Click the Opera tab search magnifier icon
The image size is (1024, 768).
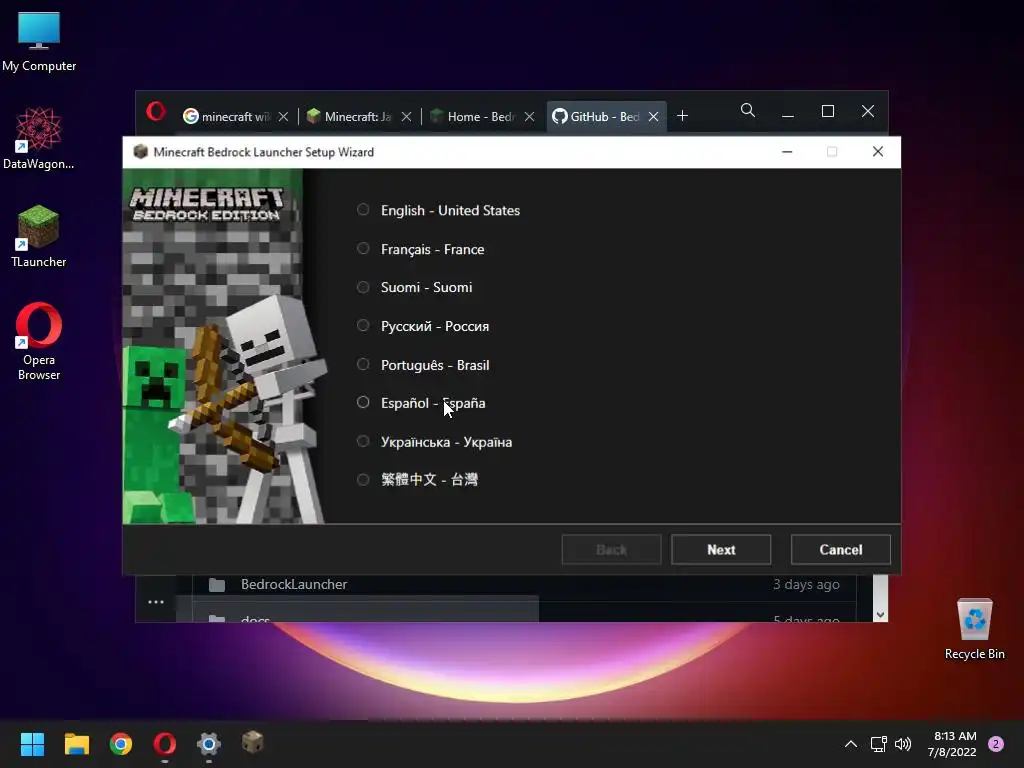(x=748, y=110)
